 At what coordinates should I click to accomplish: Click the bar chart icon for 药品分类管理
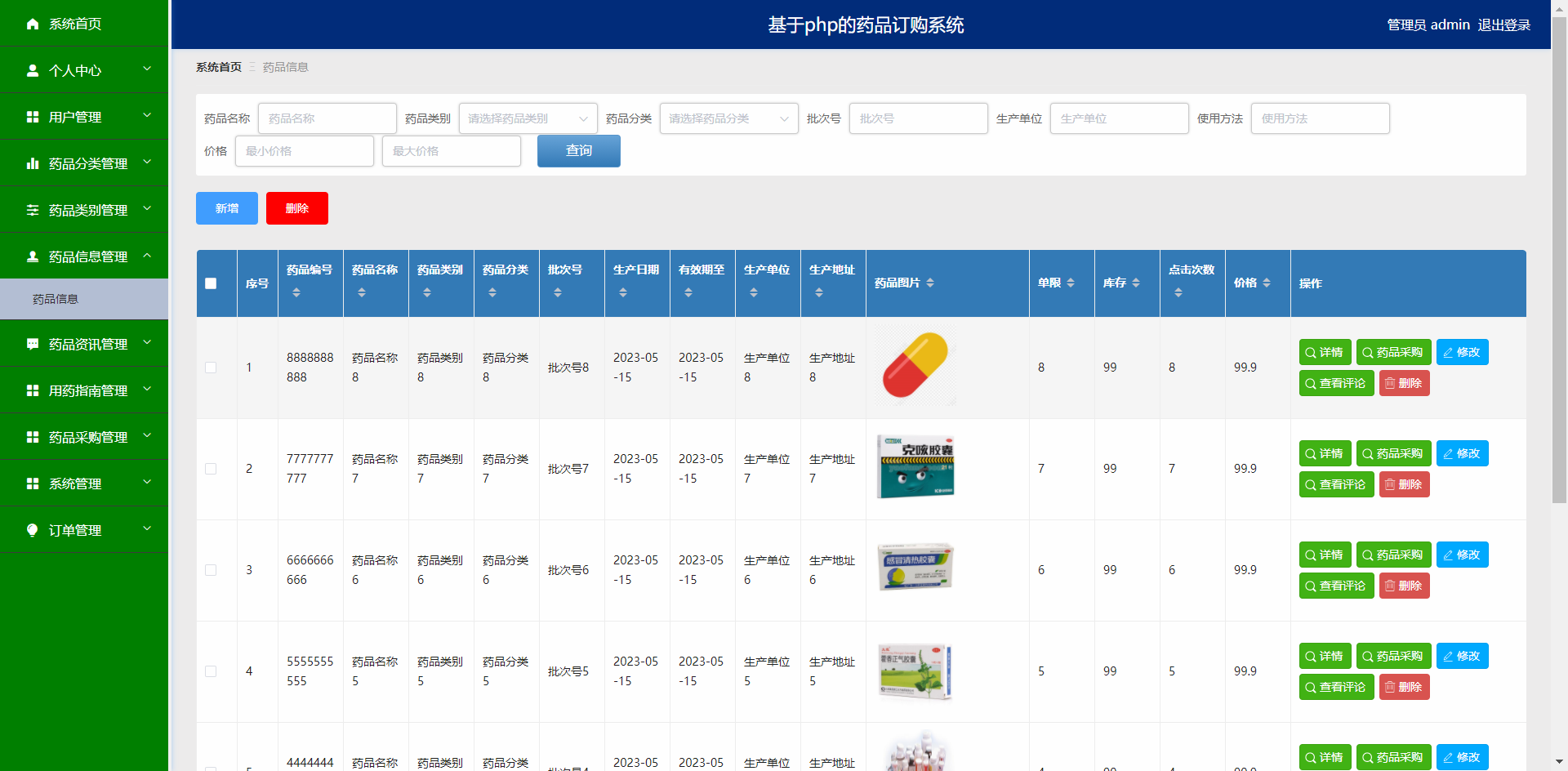[x=33, y=163]
